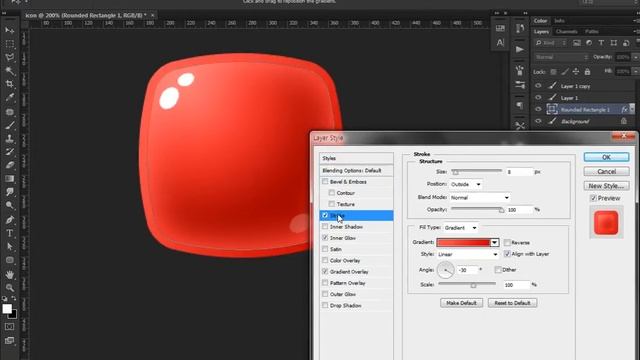Image resolution: width=640 pixels, height=360 pixels.
Task: Click the gradient Scale slider
Action: [467, 284]
